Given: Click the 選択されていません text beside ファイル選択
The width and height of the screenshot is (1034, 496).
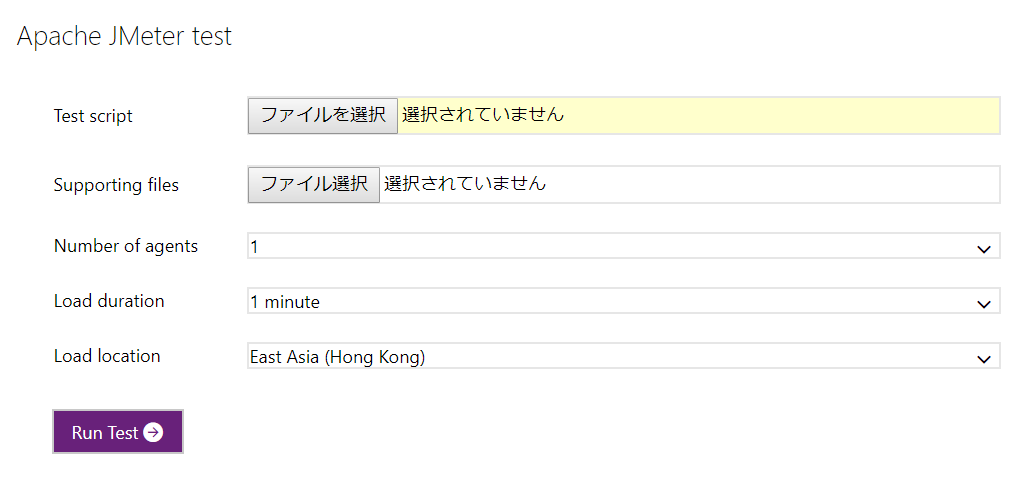Looking at the screenshot, I should [465, 183].
